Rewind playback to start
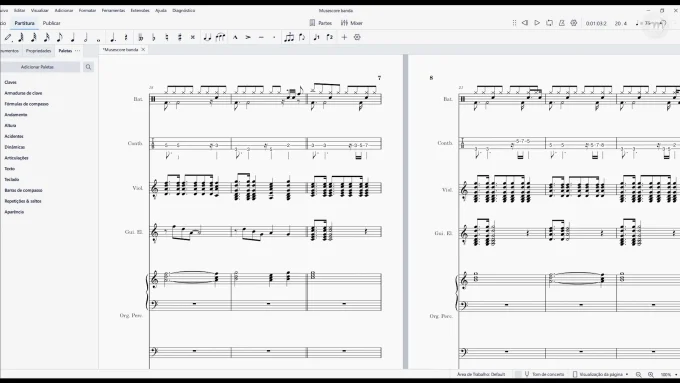Screen dimensions: 680x383 click(525, 23)
